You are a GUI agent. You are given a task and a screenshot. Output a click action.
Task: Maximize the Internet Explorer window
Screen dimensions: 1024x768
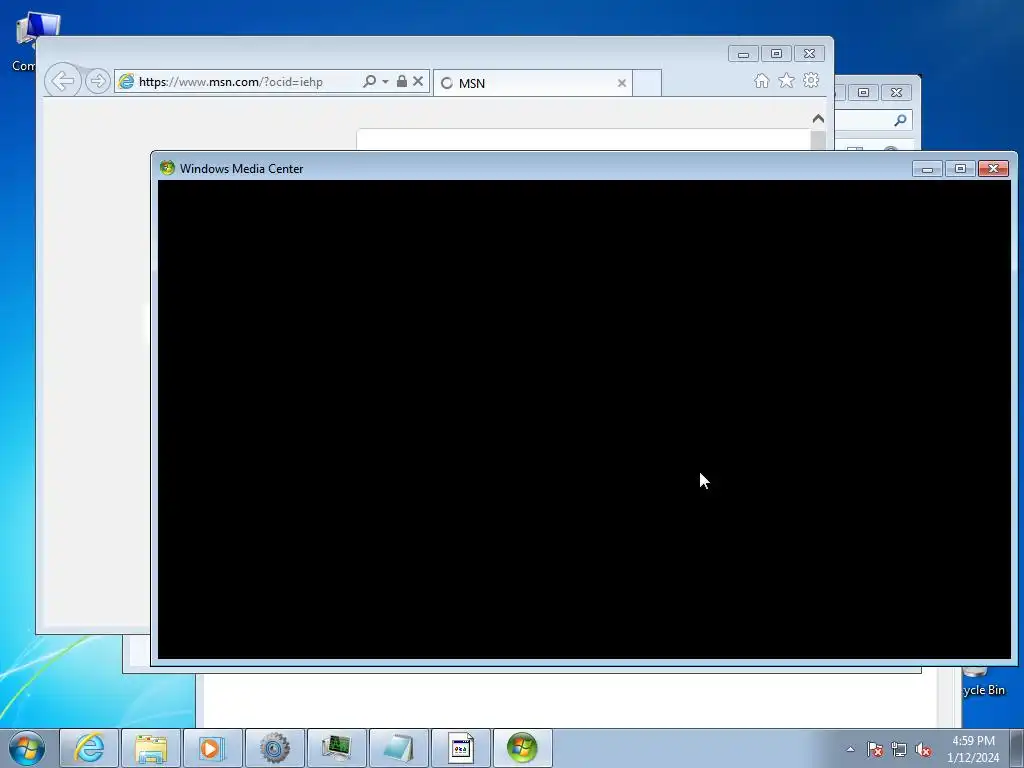click(776, 54)
